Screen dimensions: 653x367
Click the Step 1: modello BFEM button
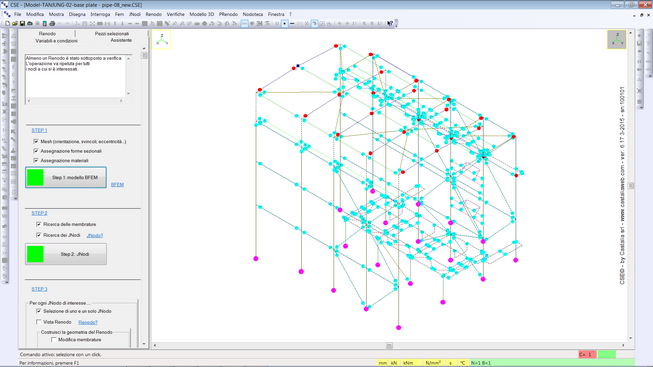[x=66, y=177]
